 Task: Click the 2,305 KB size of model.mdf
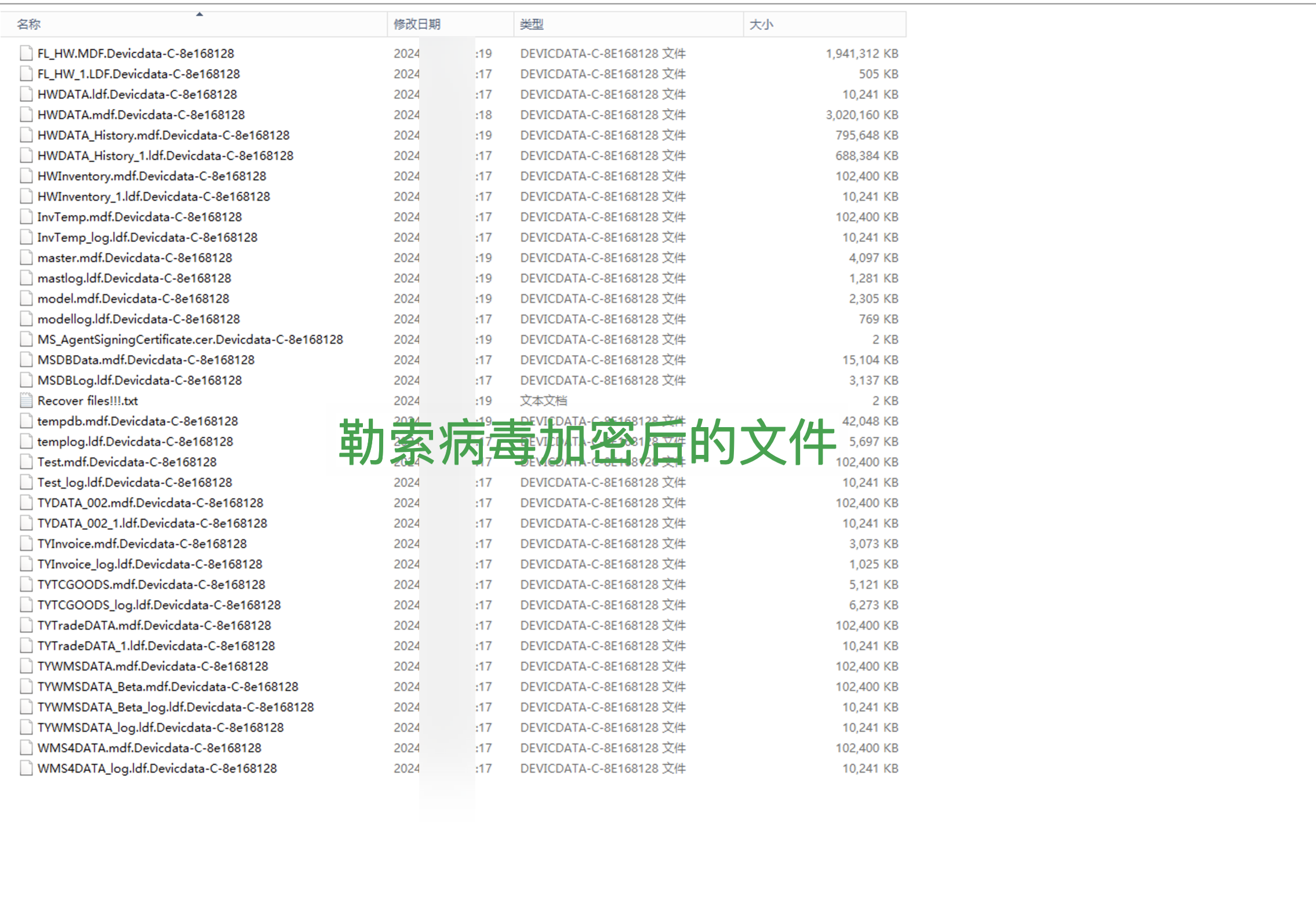(x=874, y=298)
